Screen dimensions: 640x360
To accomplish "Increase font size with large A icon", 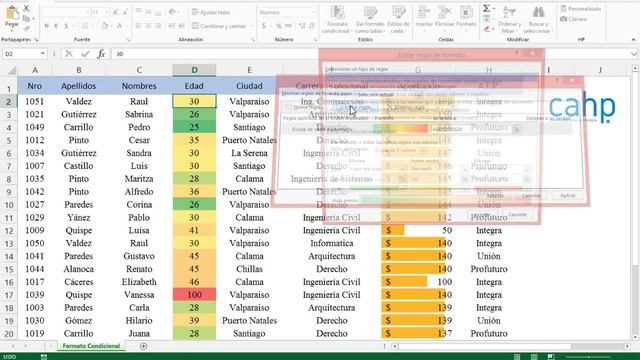I will [x=116, y=12].
